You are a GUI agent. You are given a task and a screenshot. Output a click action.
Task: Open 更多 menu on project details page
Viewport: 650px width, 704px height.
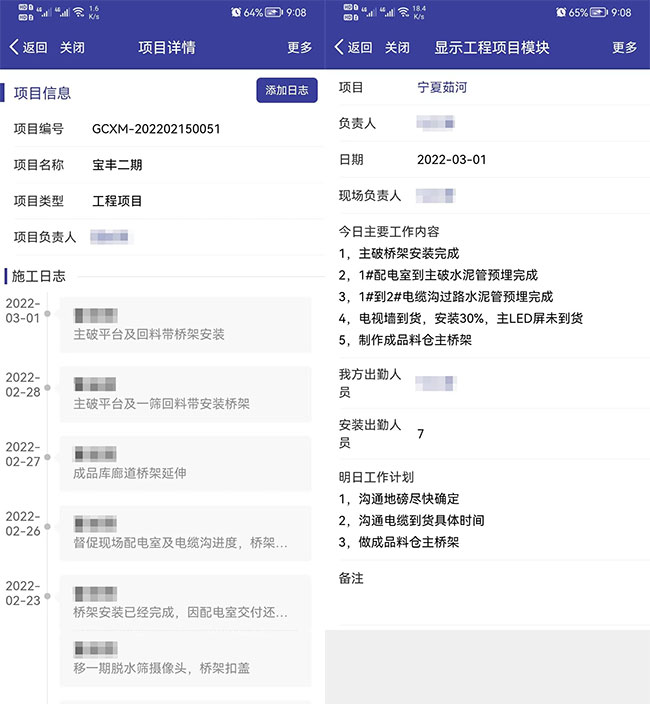pos(300,47)
